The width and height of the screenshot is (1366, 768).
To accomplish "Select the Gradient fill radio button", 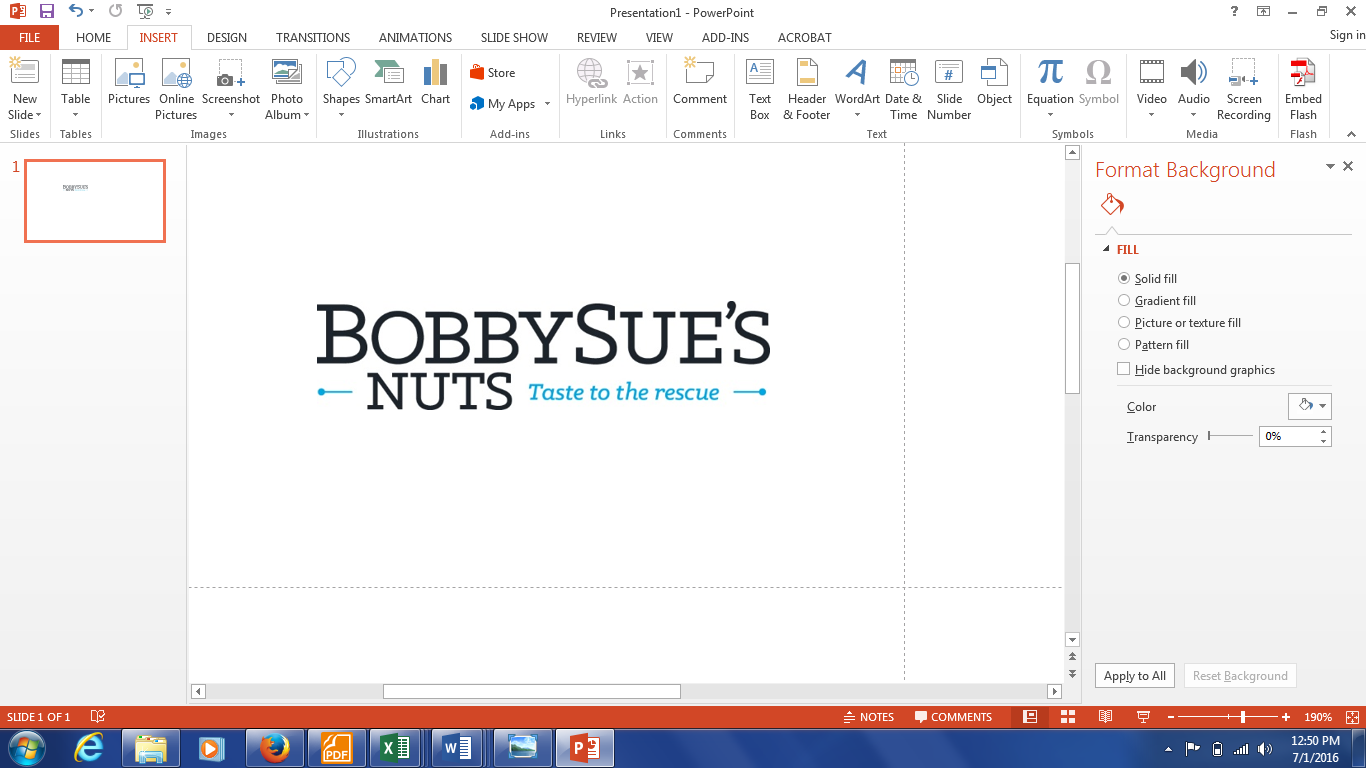I will (x=1124, y=301).
